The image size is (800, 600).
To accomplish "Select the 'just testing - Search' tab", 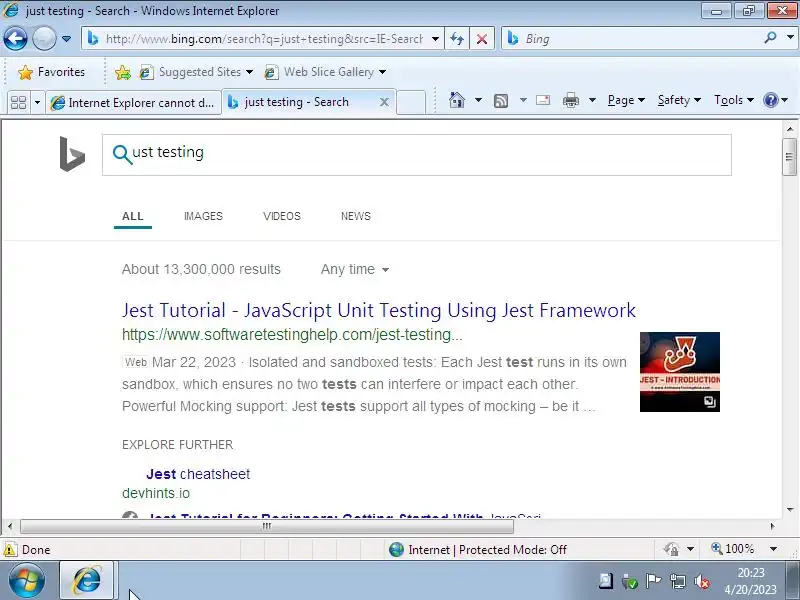I will [x=309, y=102].
